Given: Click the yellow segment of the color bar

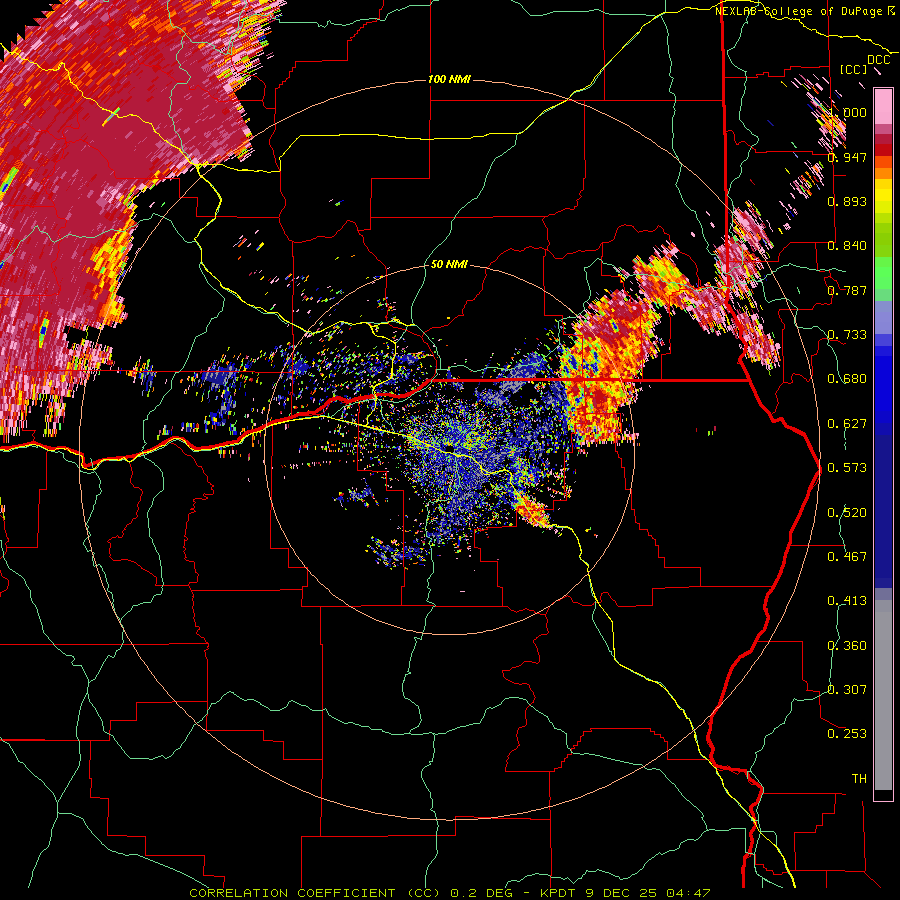Looking at the screenshot, I should point(883,197).
